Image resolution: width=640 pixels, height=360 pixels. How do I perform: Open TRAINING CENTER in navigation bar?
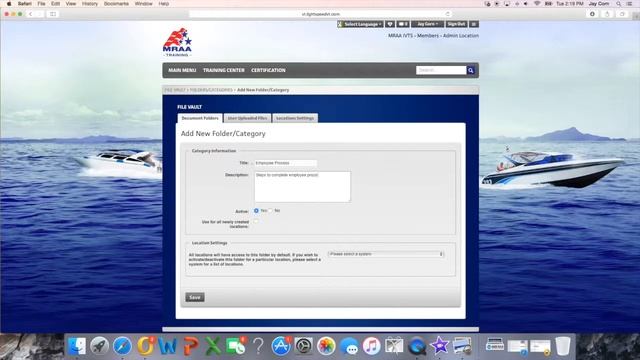click(x=224, y=70)
